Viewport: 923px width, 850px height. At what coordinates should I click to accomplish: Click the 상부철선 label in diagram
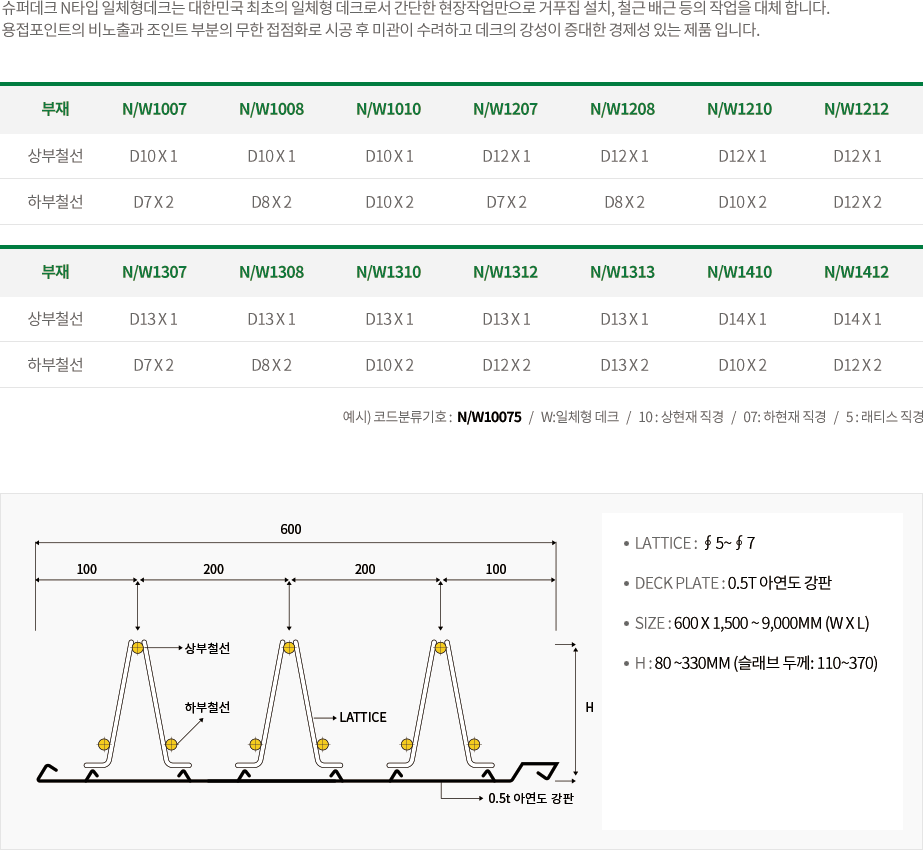[x=207, y=648]
